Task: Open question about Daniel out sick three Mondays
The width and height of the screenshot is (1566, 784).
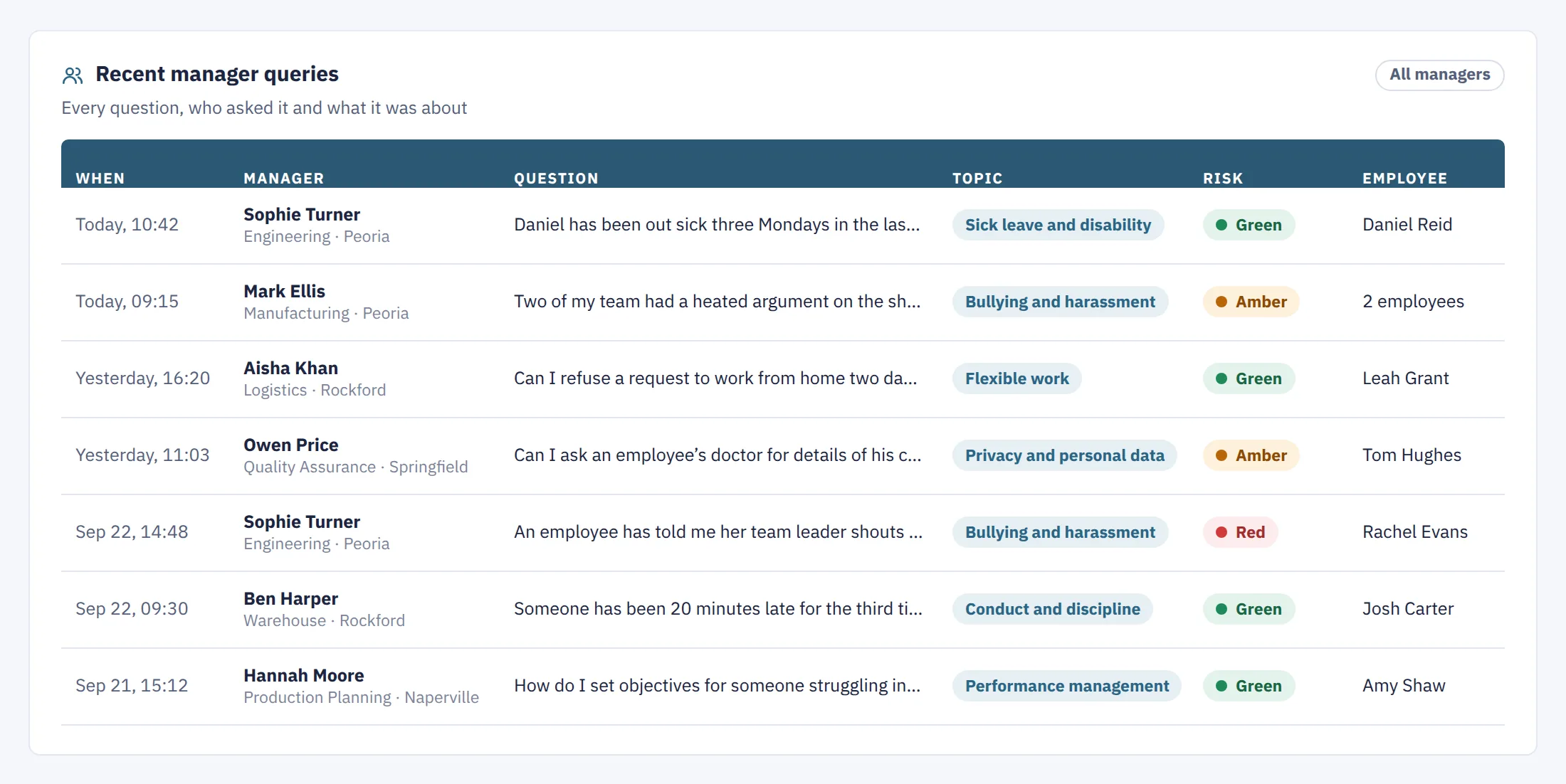Action: [717, 225]
